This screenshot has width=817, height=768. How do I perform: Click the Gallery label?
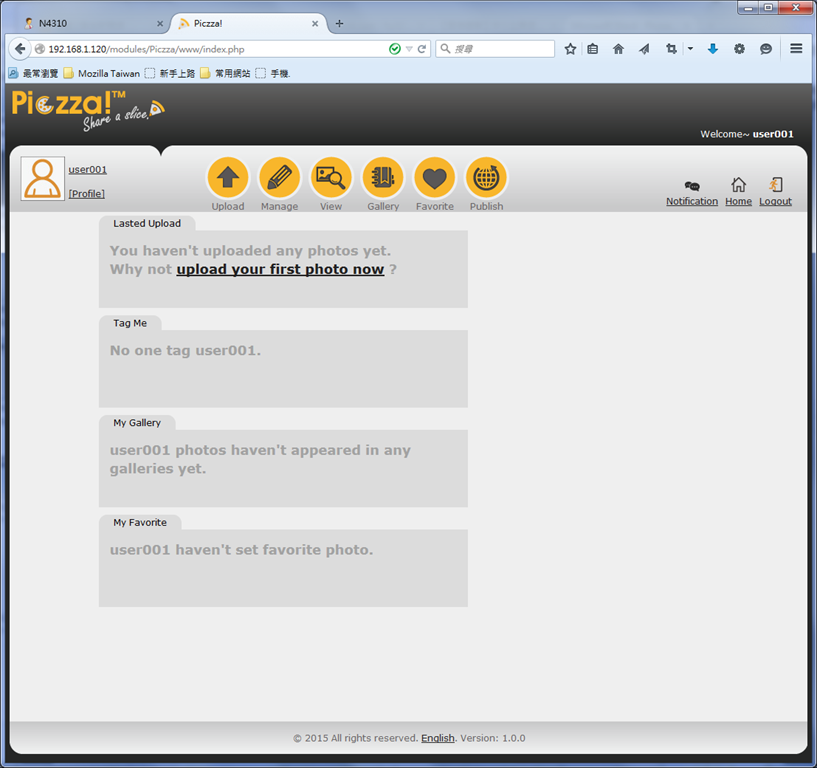click(383, 206)
